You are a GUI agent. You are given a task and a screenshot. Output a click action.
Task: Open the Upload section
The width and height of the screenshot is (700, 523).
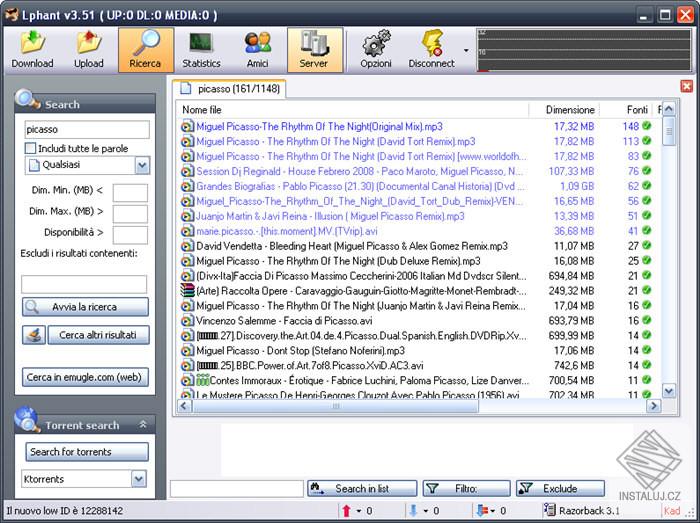tap(88, 50)
